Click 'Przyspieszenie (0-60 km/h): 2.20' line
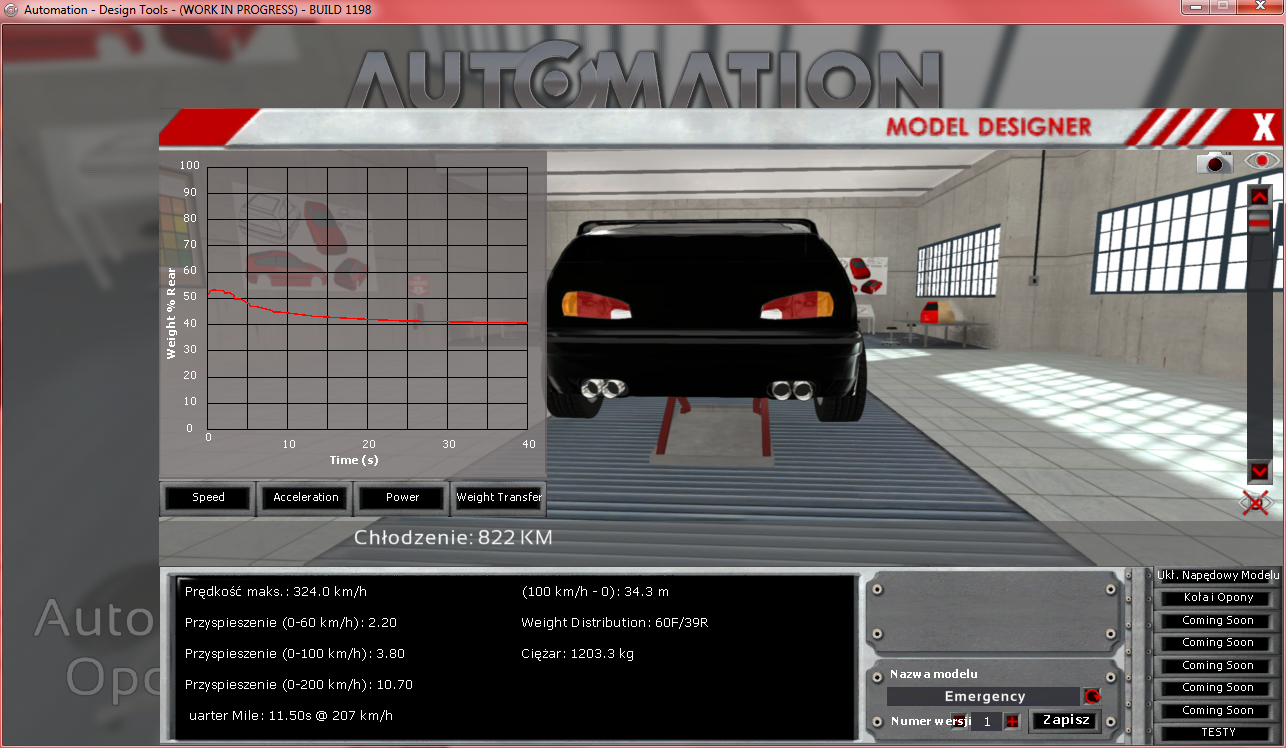 coord(291,622)
